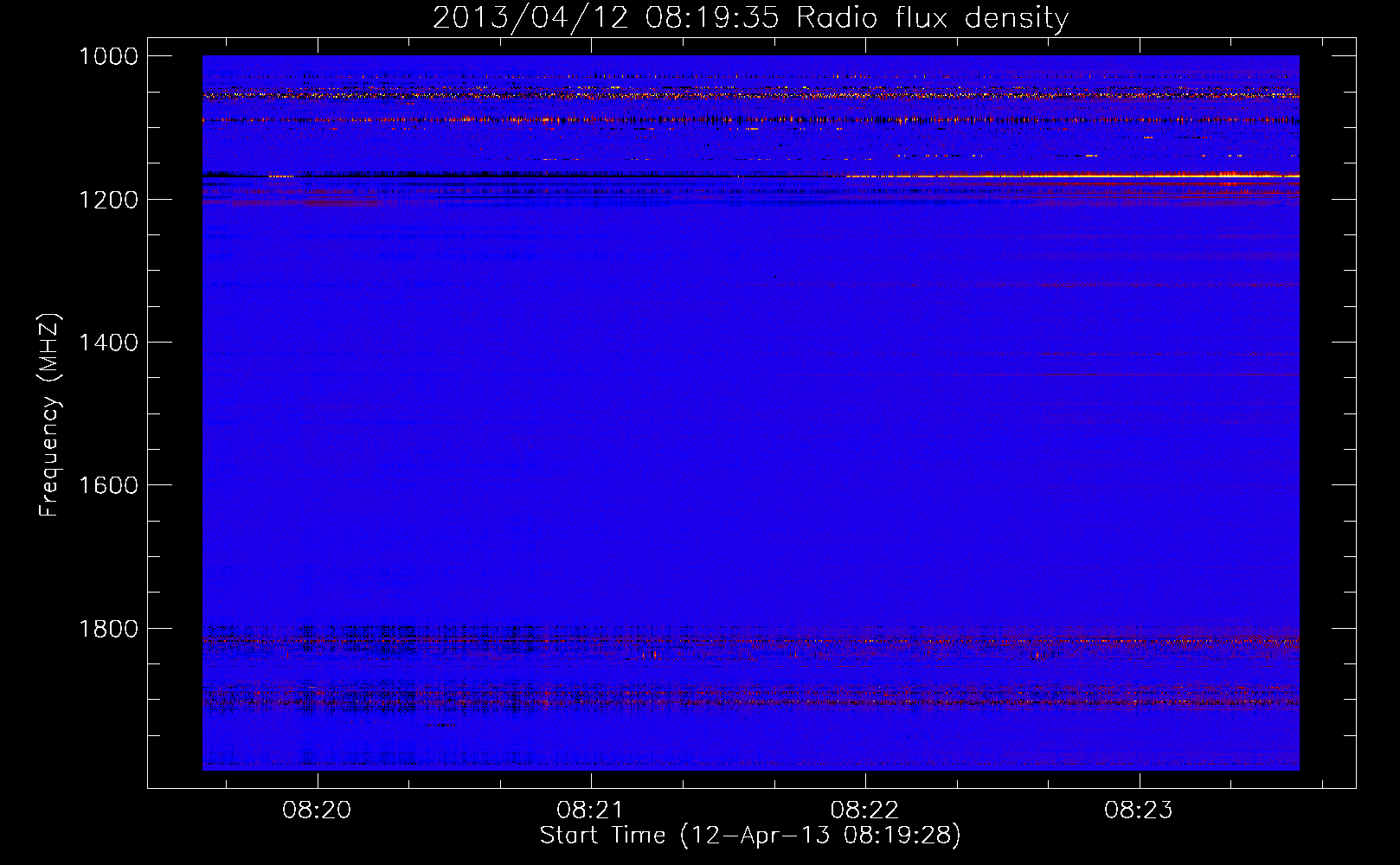The image size is (1400, 865).
Task: Click the 1200 frequency tick label
Action: pos(108,200)
